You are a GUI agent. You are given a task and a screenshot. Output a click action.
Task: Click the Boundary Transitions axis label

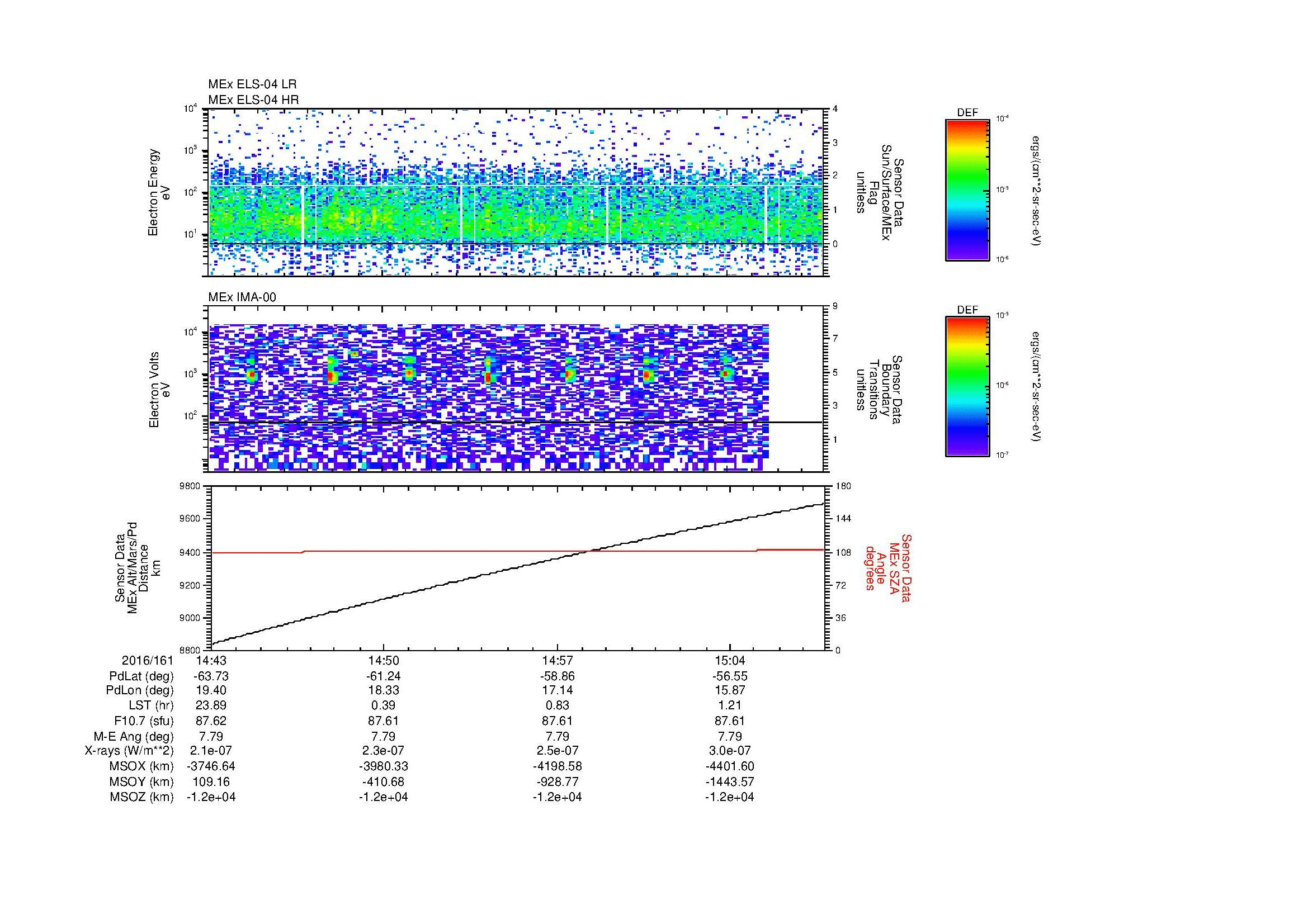[x=879, y=390]
